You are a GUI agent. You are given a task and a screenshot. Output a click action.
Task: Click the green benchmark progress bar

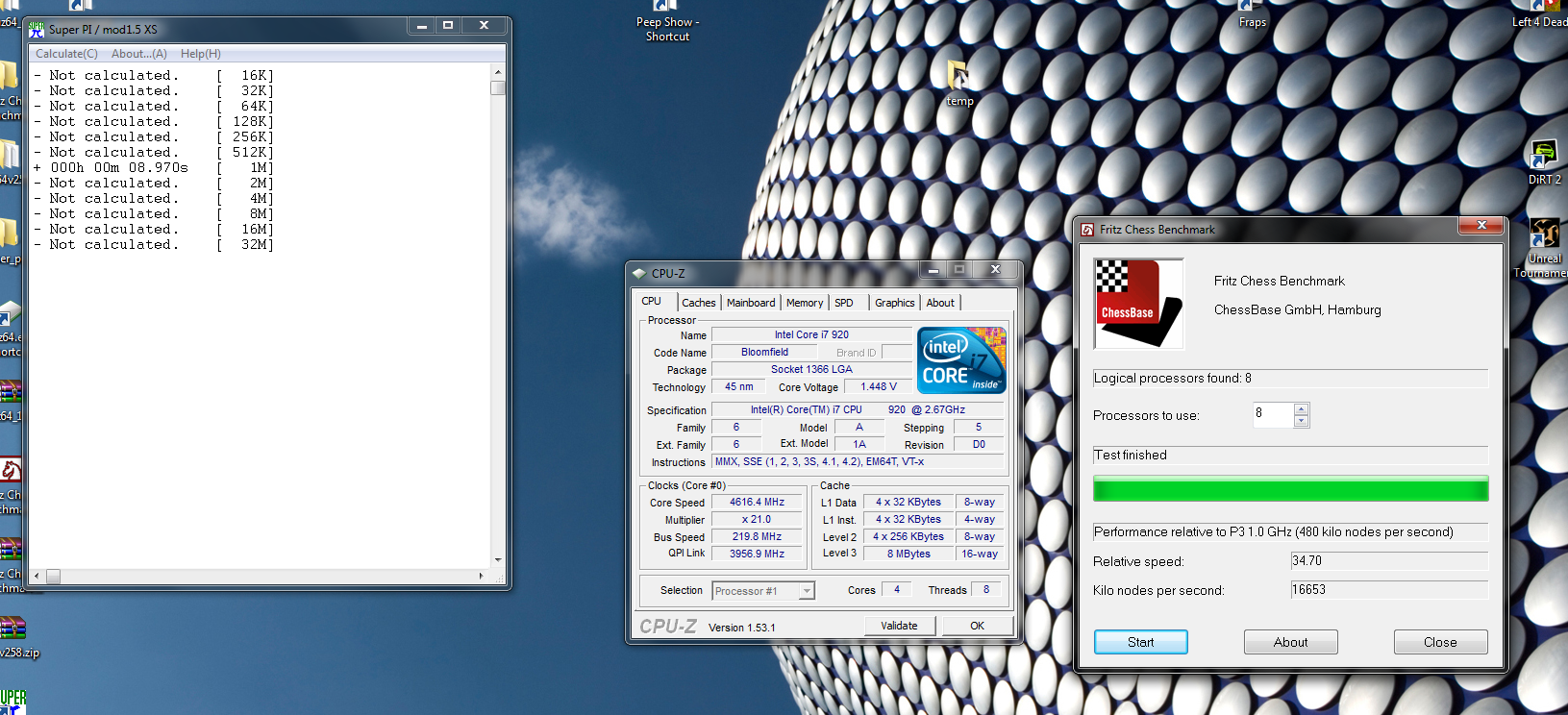point(1291,489)
